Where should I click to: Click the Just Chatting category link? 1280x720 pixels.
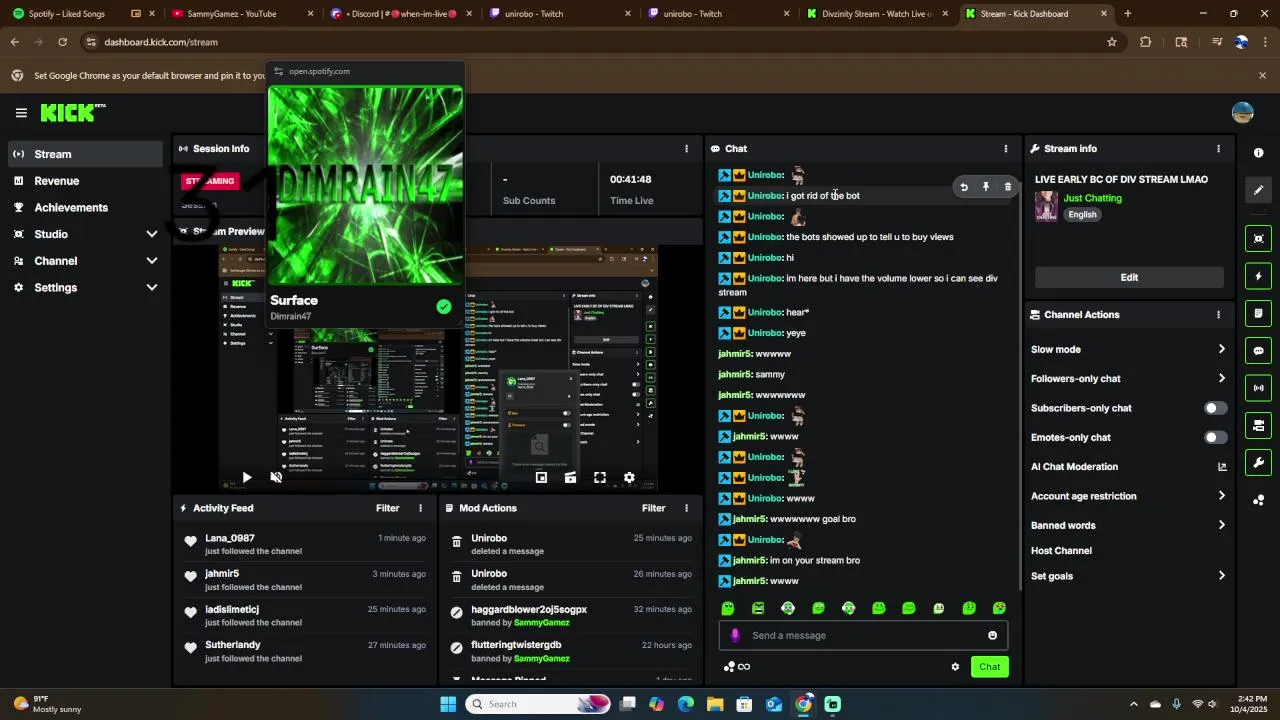coord(1092,198)
